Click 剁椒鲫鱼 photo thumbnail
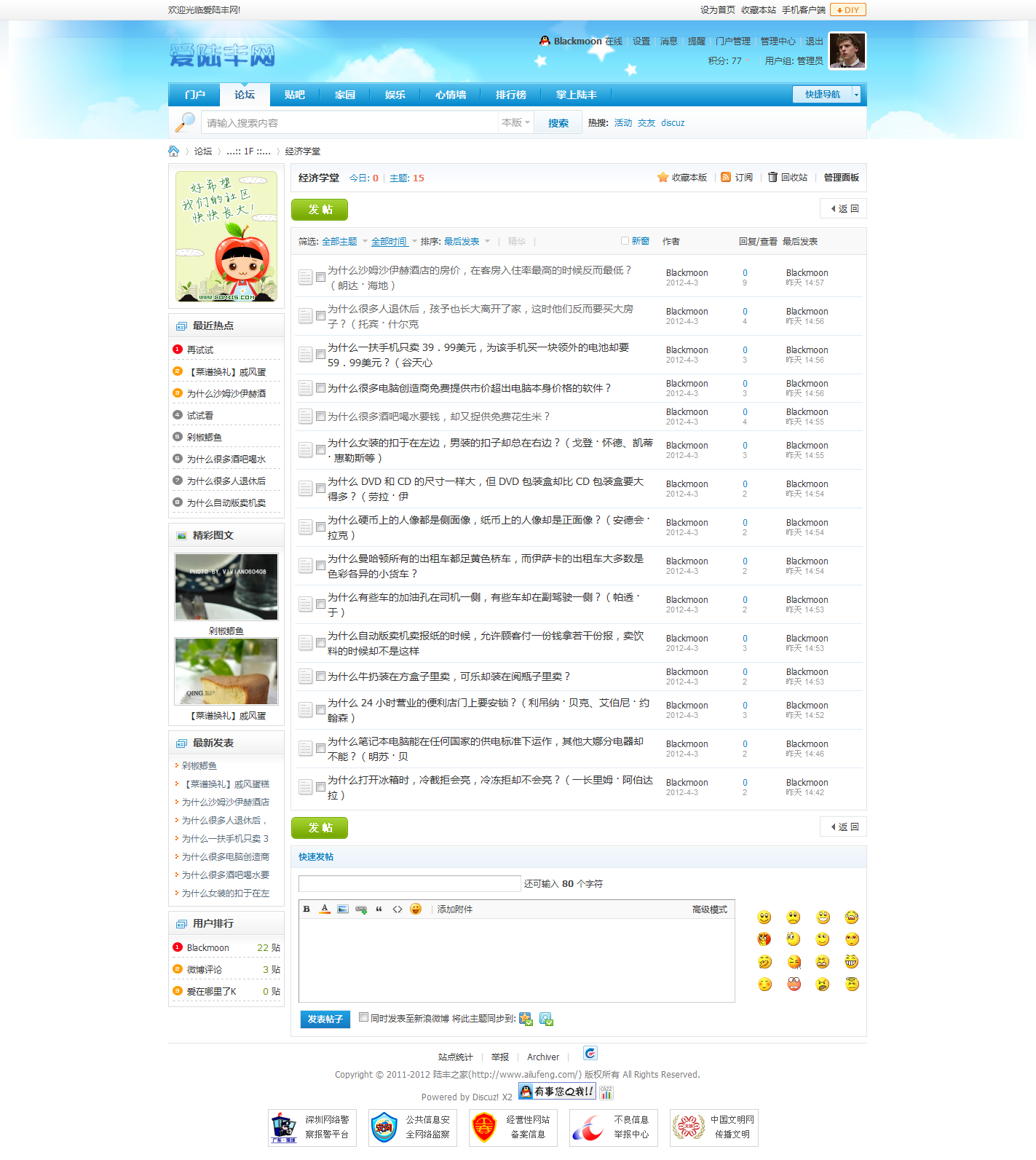1036x1160 pixels. [226, 587]
